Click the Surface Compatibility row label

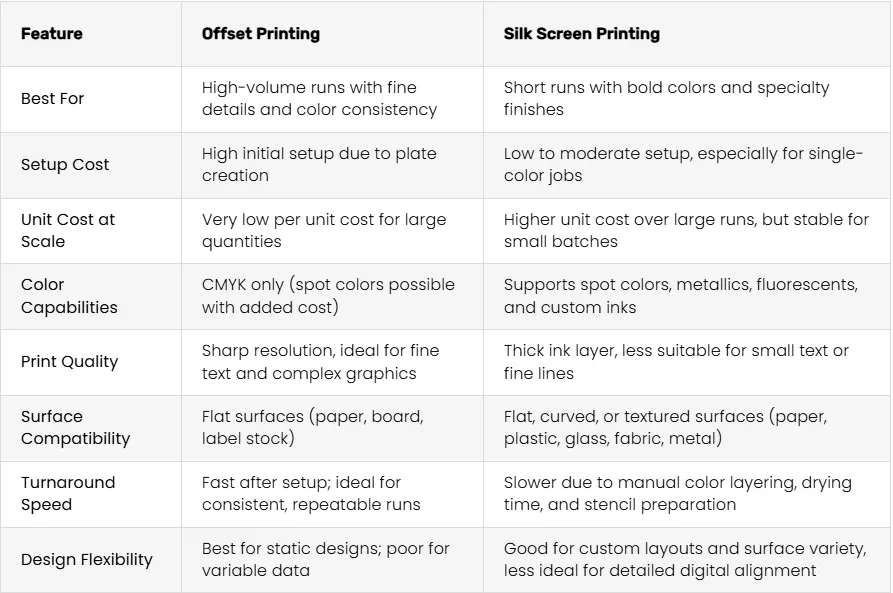pos(76,427)
